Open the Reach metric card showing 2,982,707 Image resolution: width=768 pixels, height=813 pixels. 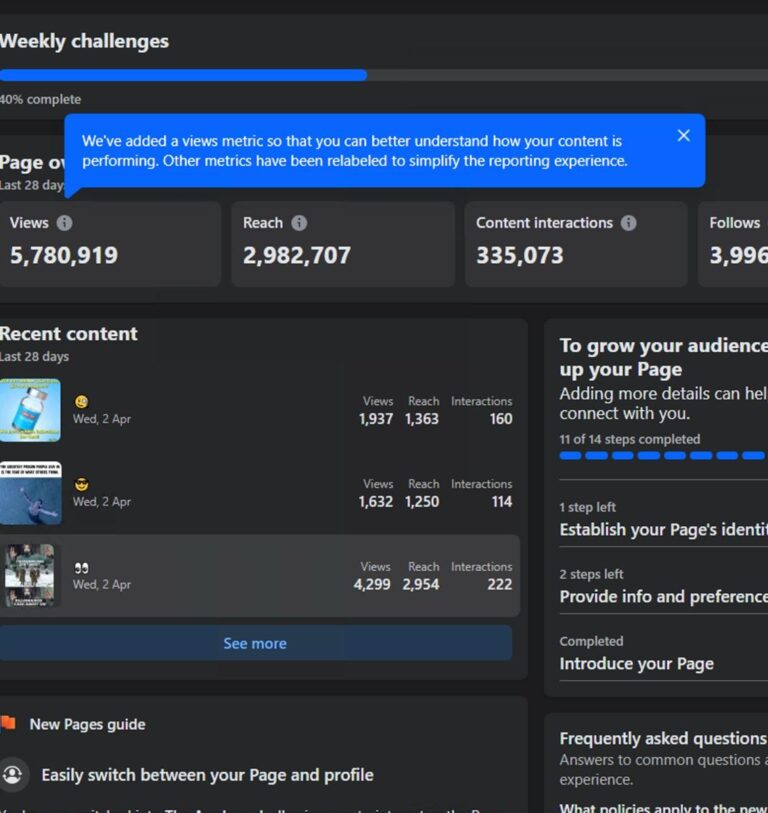click(x=343, y=245)
